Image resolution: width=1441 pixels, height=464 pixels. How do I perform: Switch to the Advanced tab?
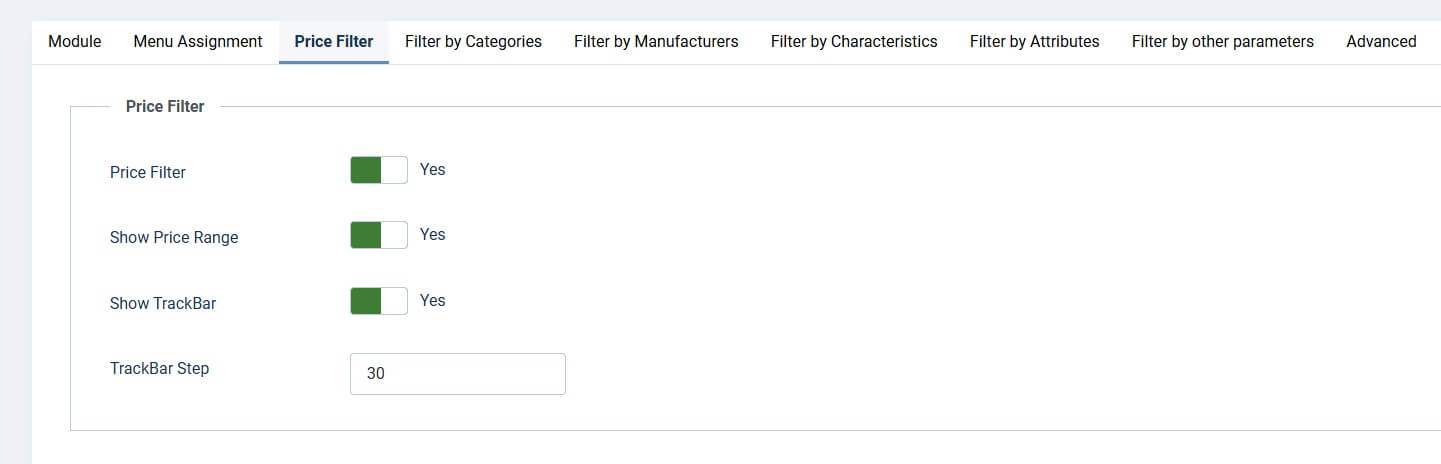[1381, 42]
